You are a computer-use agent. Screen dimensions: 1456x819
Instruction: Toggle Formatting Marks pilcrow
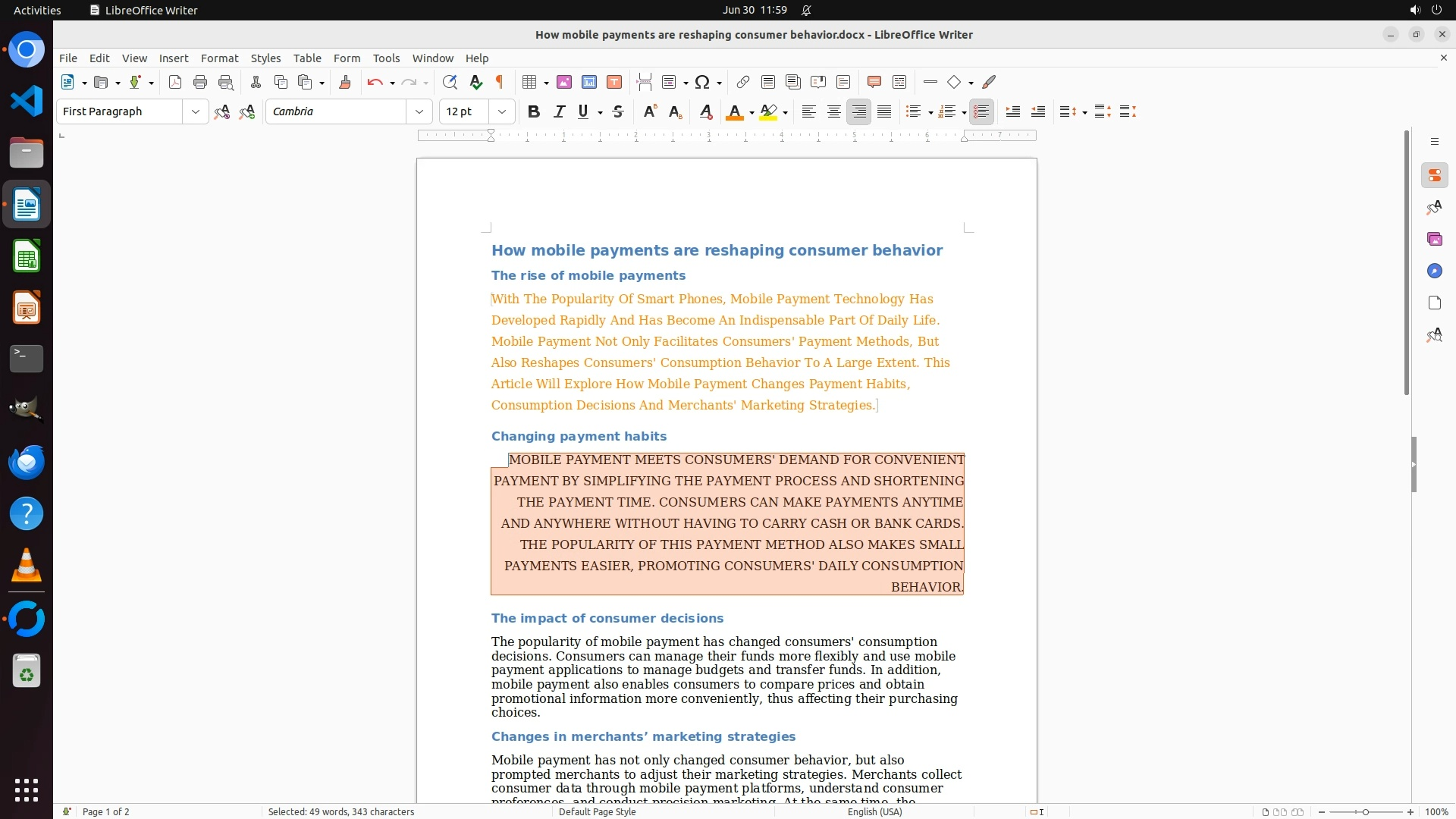[500, 82]
